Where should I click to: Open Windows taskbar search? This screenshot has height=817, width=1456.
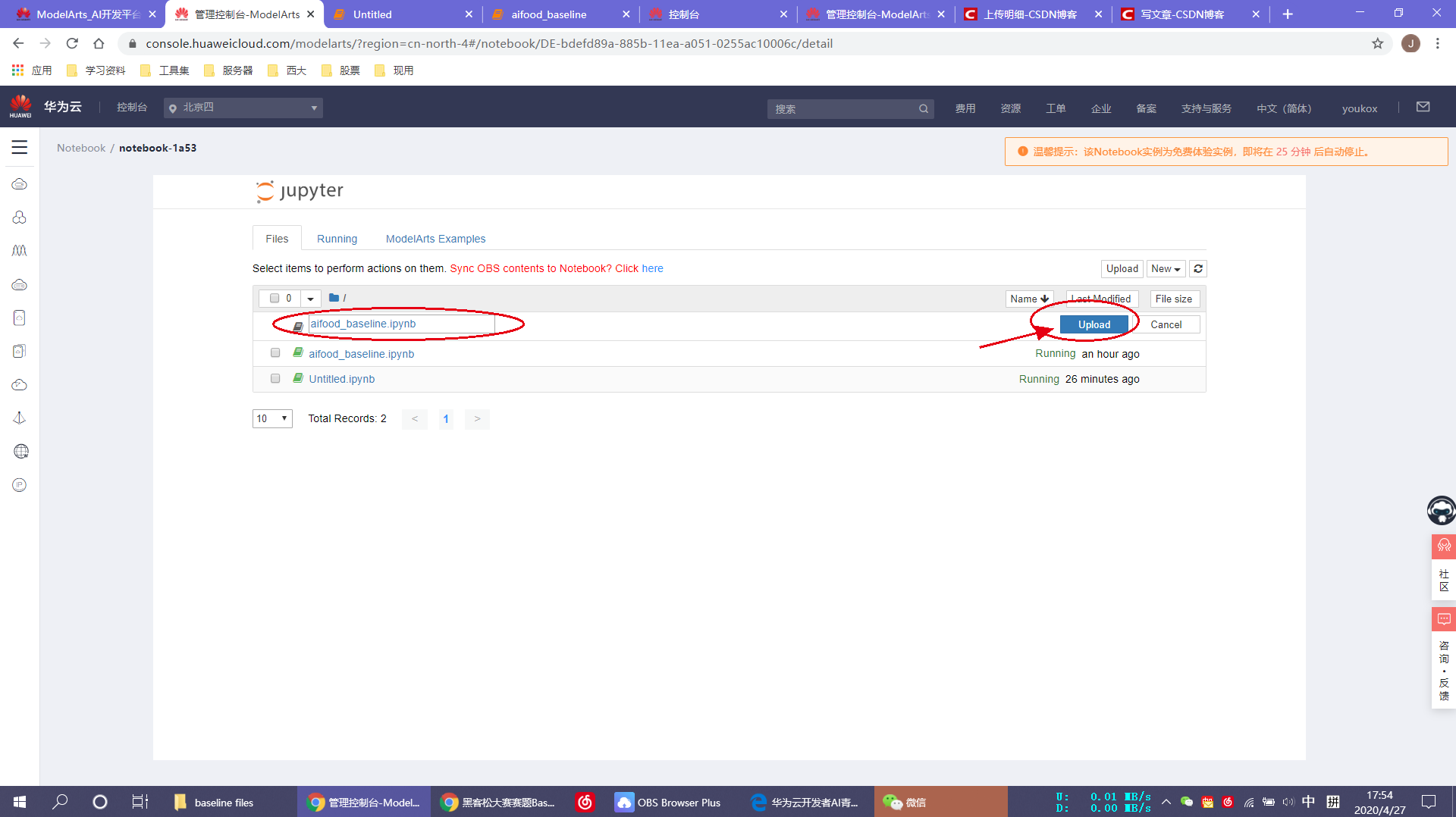click(60, 802)
